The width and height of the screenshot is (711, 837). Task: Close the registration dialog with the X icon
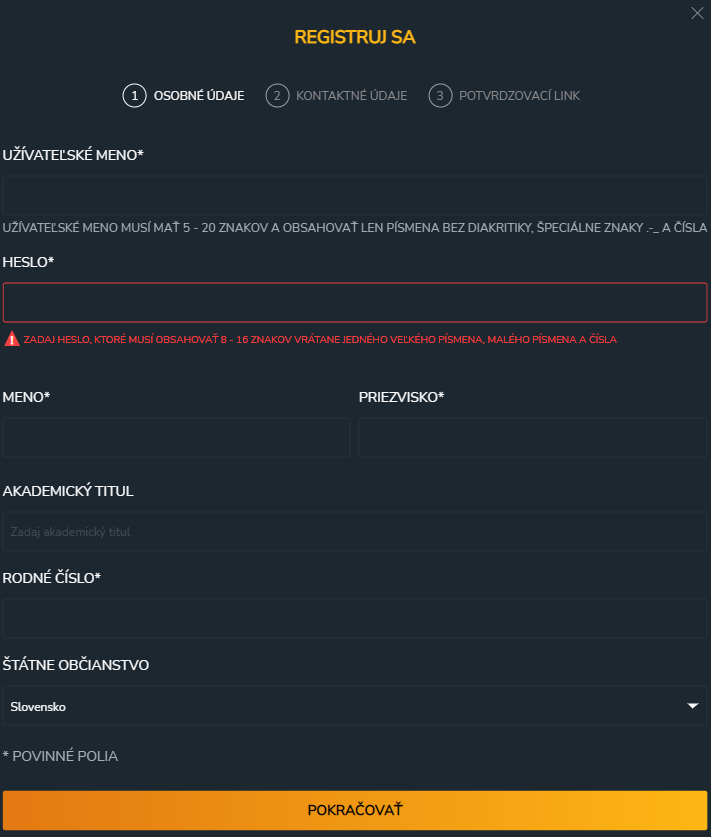(x=697, y=13)
